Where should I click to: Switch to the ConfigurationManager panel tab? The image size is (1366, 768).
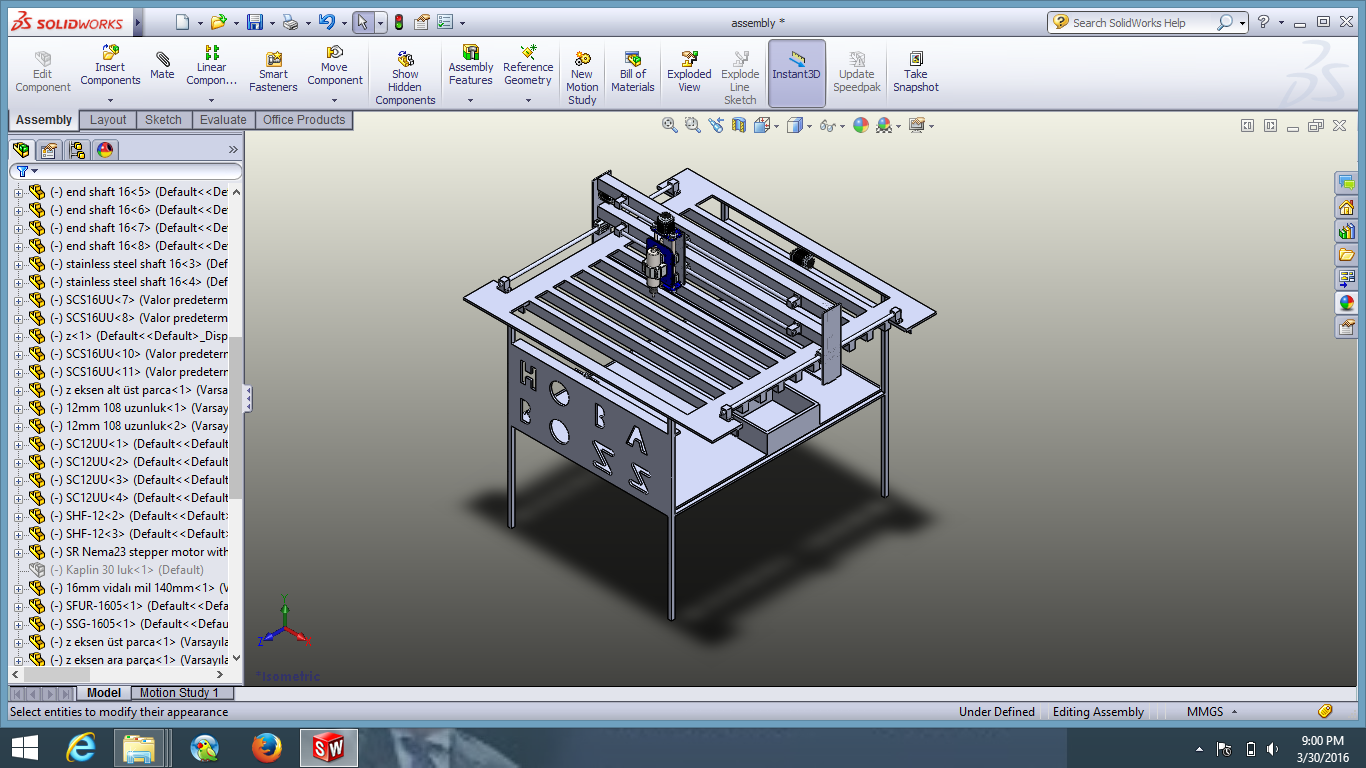[77, 150]
